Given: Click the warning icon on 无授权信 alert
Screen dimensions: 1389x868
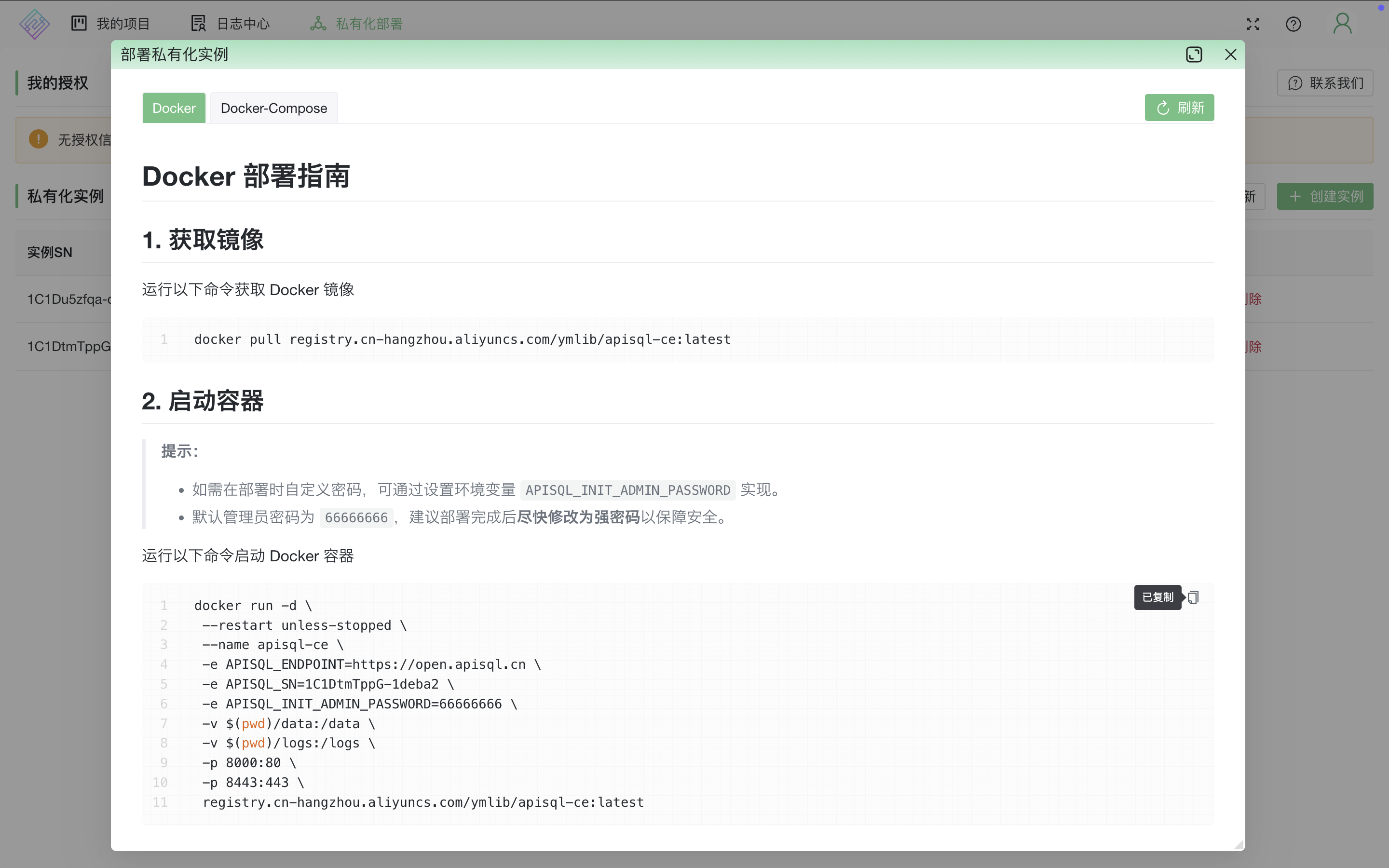Looking at the screenshot, I should pos(38,139).
